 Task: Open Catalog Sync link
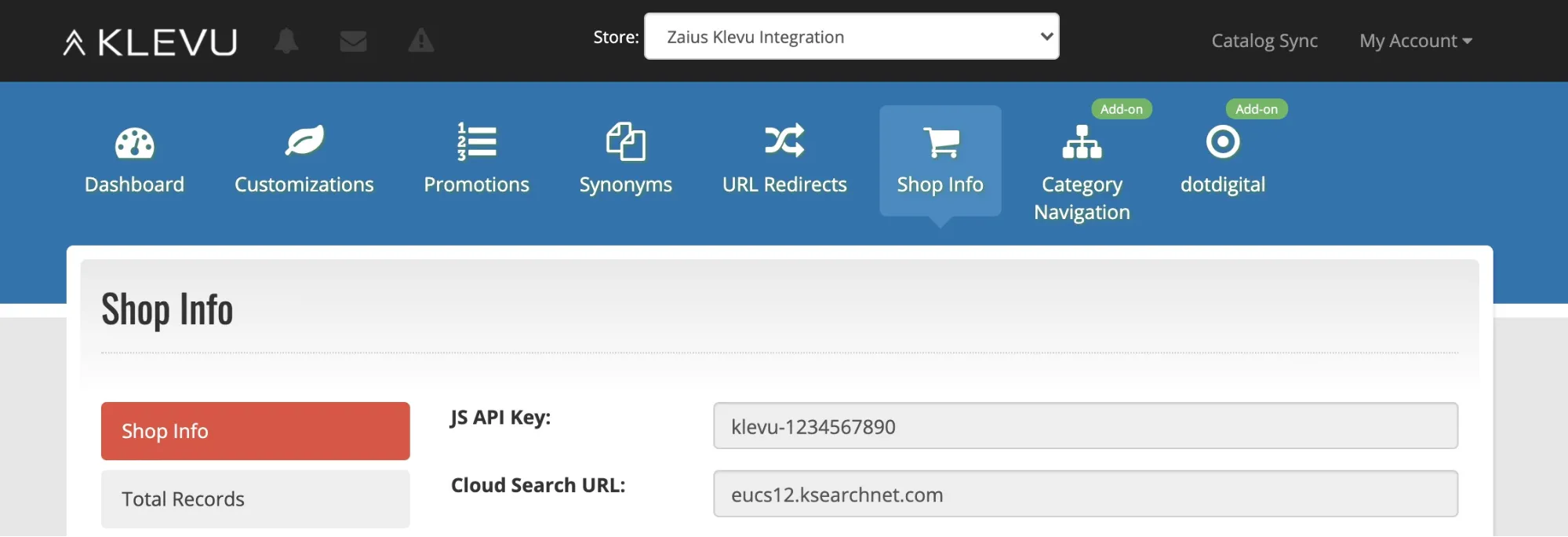1264,41
